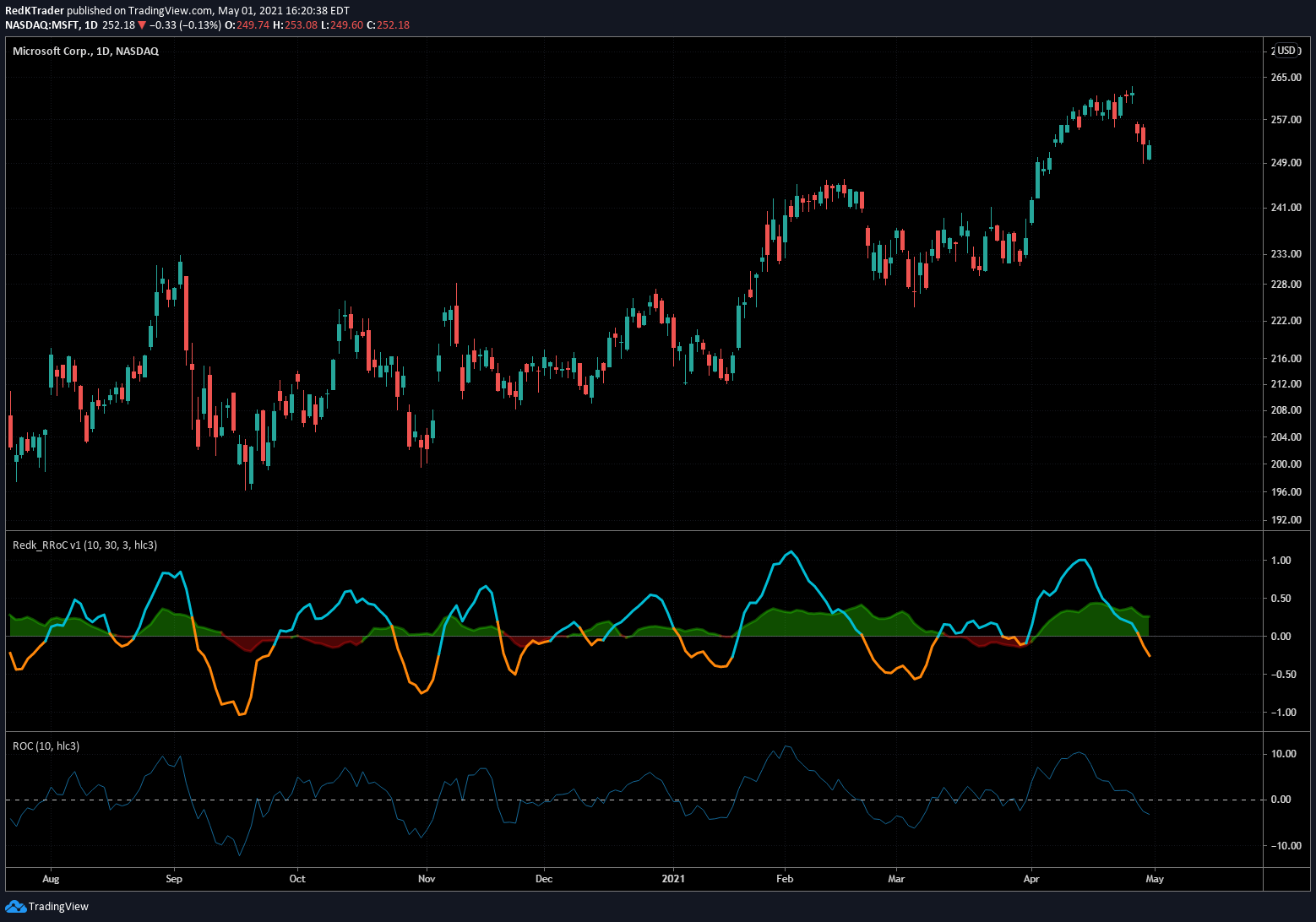Click the TradingView cloud logo icon

point(15,906)
